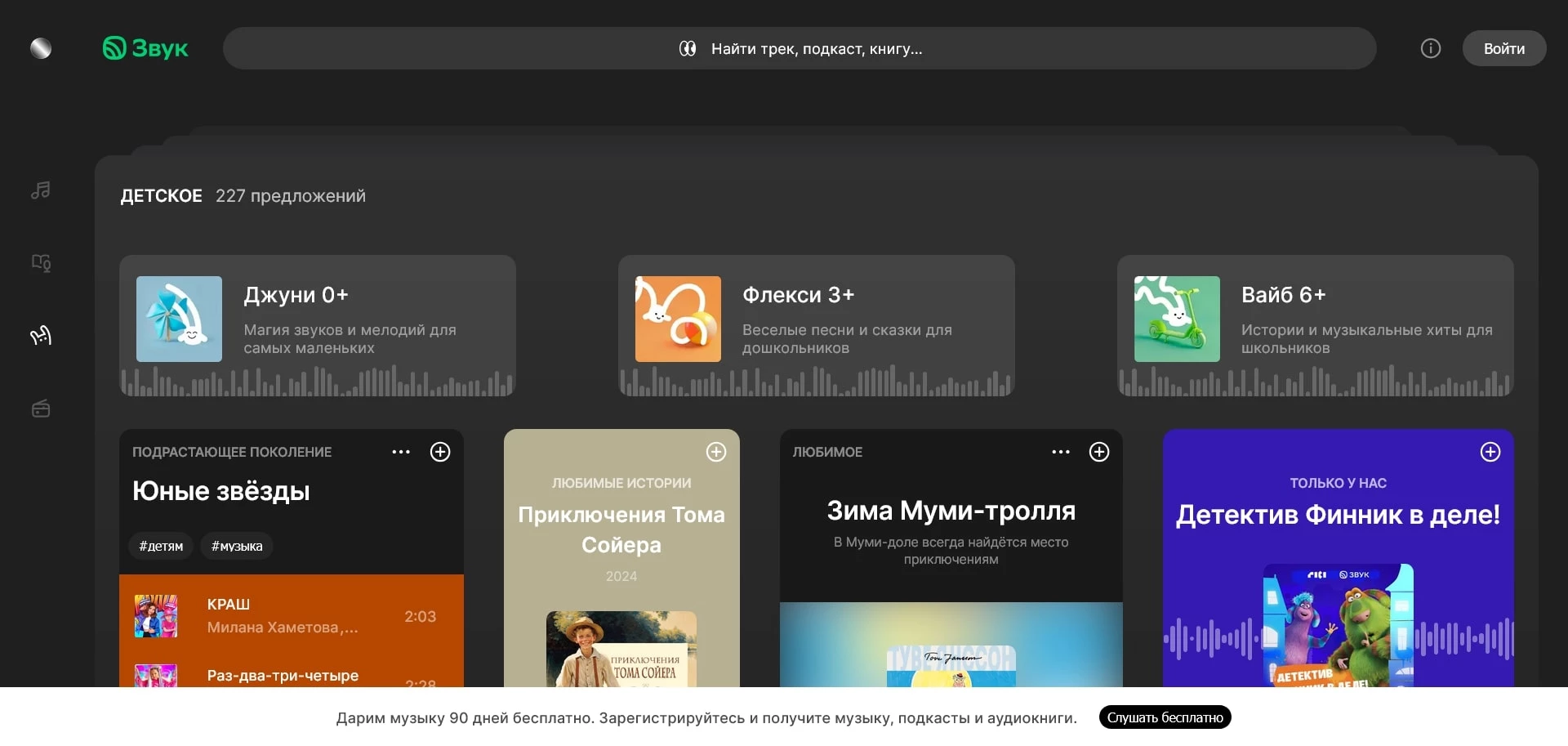Open the music note sidebar section
The height and width of the screenshot is (746, 1568).
[x=41, y=190]
